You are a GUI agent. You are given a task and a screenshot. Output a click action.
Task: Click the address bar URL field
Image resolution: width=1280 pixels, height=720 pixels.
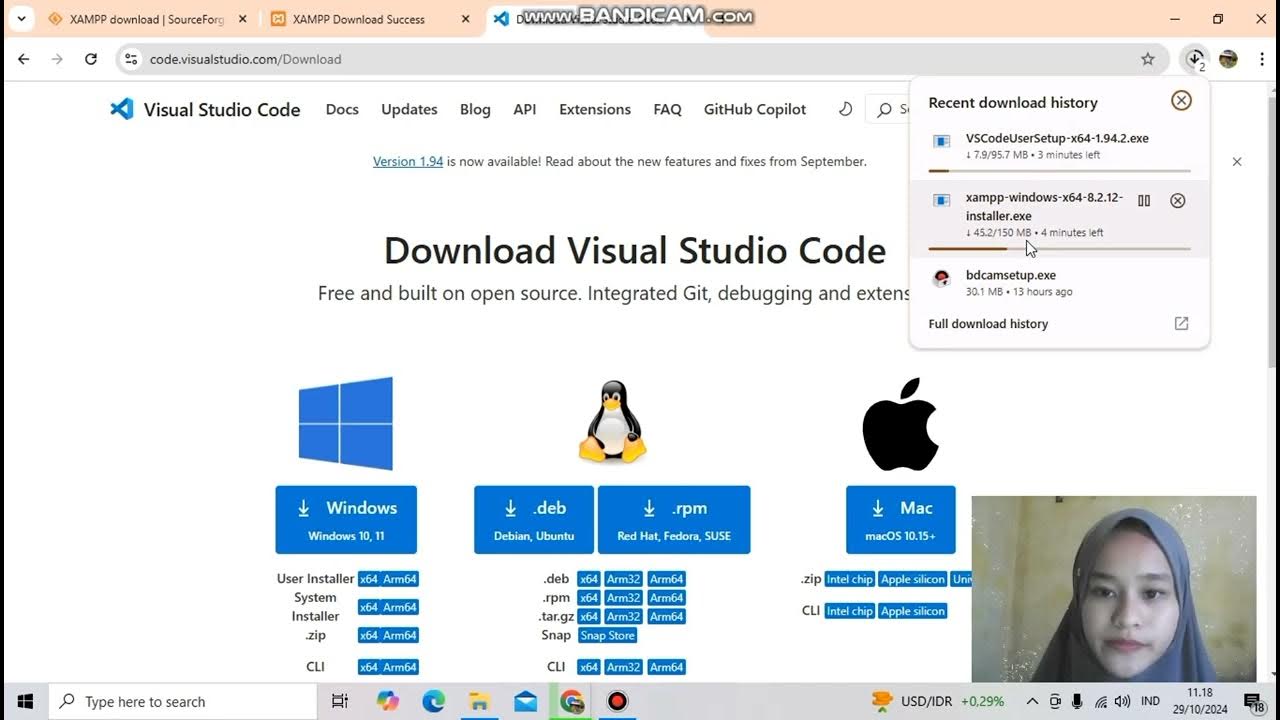coord(640,59)
